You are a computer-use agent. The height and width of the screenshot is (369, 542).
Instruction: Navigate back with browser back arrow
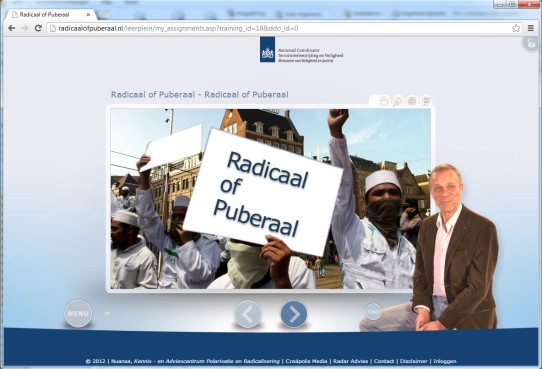tap(11, 28)
